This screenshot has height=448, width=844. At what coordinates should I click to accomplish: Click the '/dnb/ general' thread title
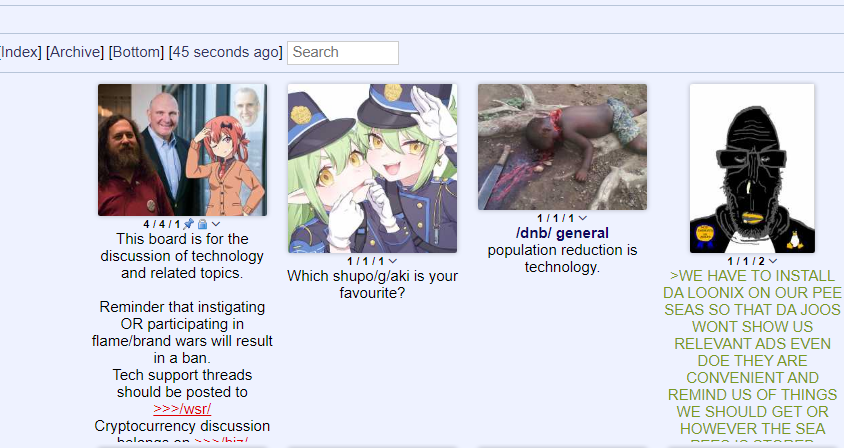pos(562,233)
